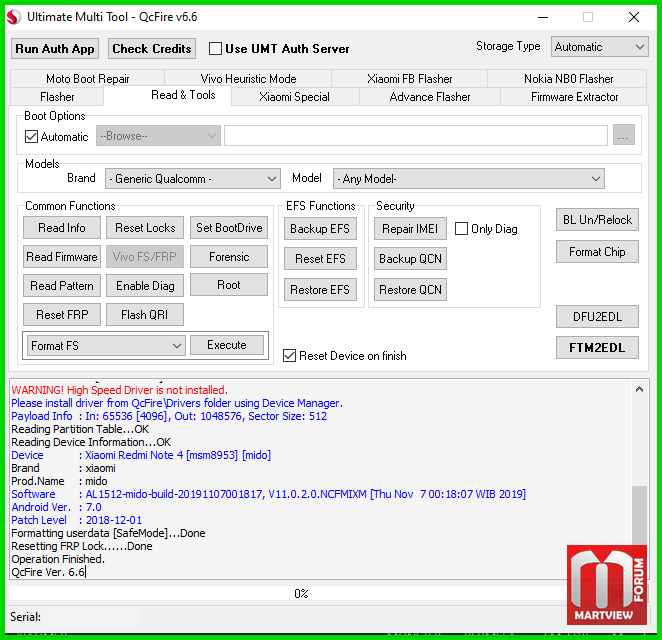Viewport: 662px width, 640px height.
Task: Open the --Browse-- boot dropdown
Action: point(158,136)
